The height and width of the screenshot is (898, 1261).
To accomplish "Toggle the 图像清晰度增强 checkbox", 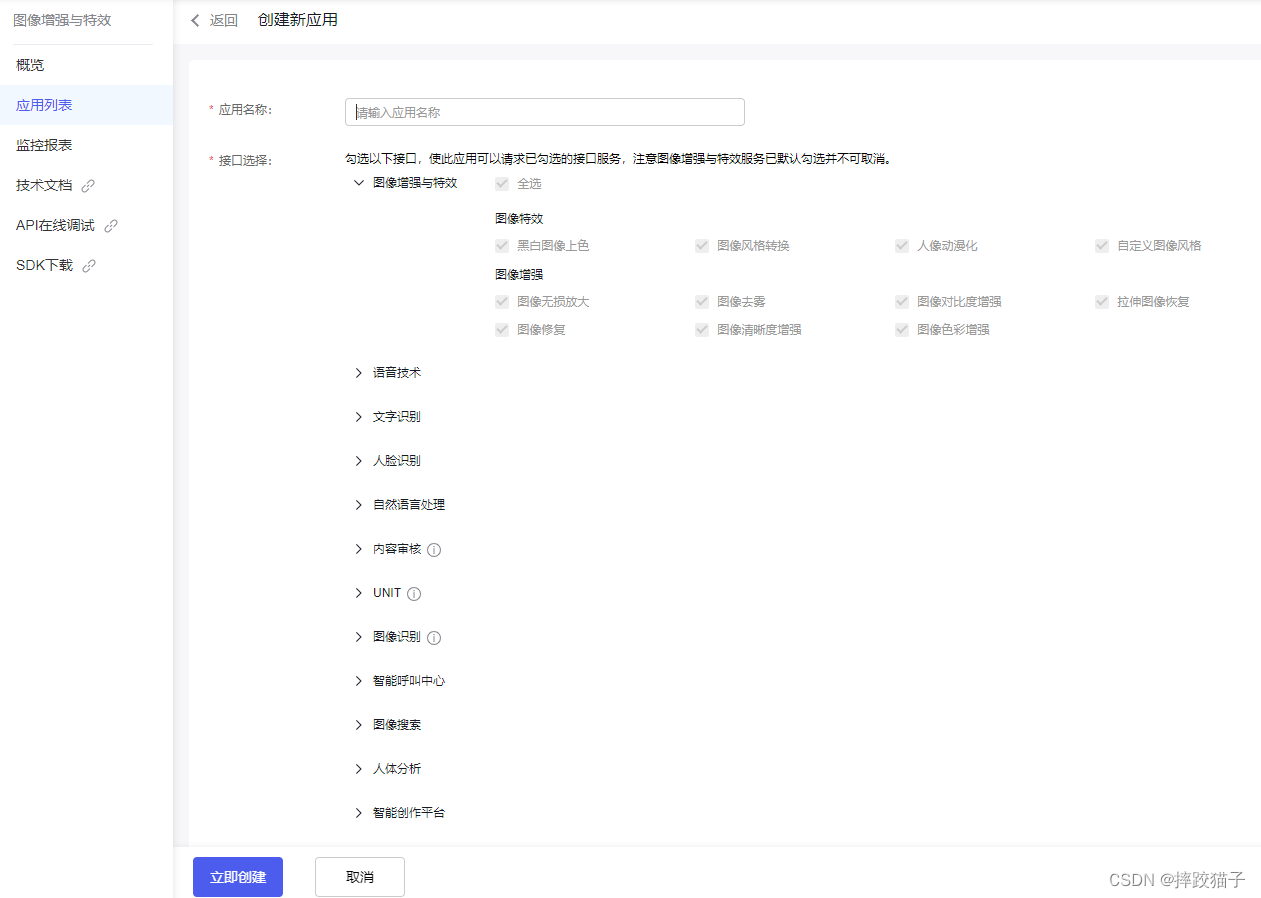I will [702, 330].
